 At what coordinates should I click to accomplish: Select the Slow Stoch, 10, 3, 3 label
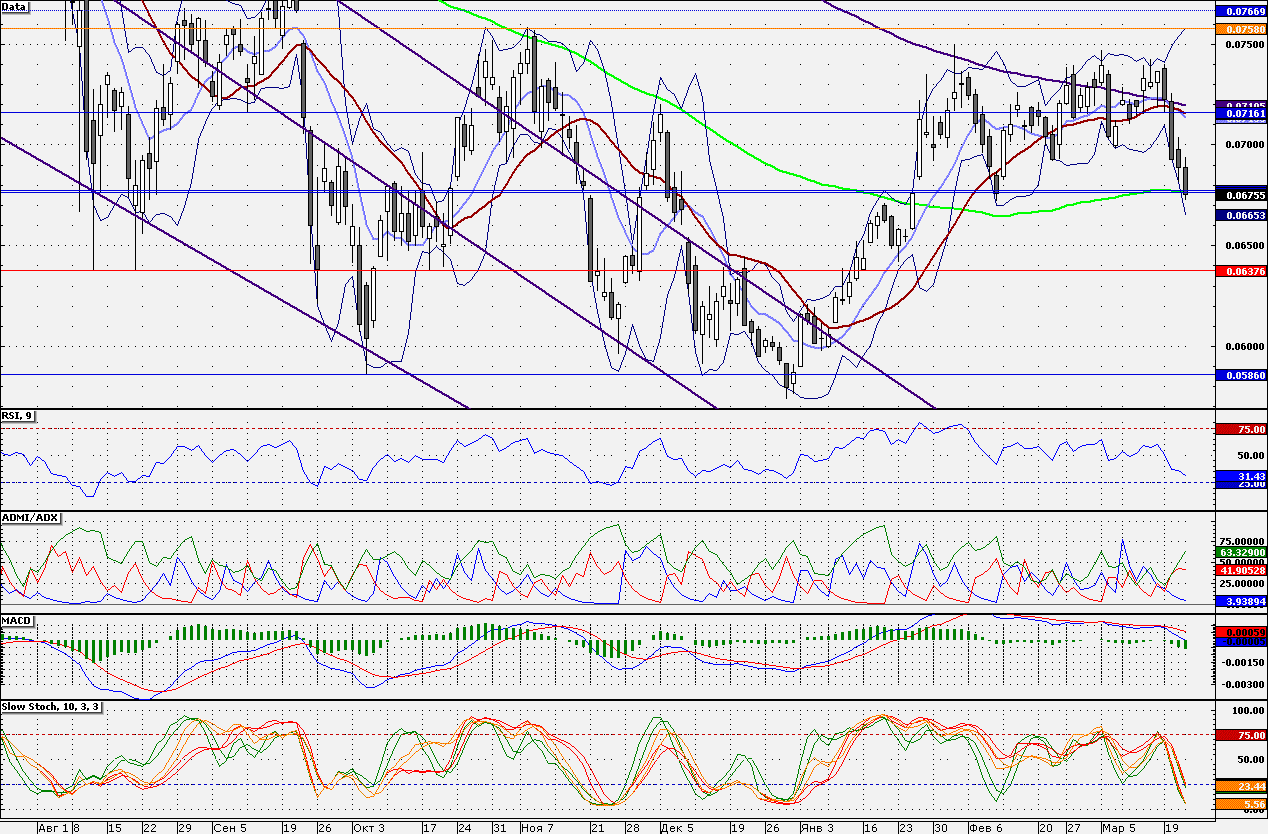tap(51, 707)
